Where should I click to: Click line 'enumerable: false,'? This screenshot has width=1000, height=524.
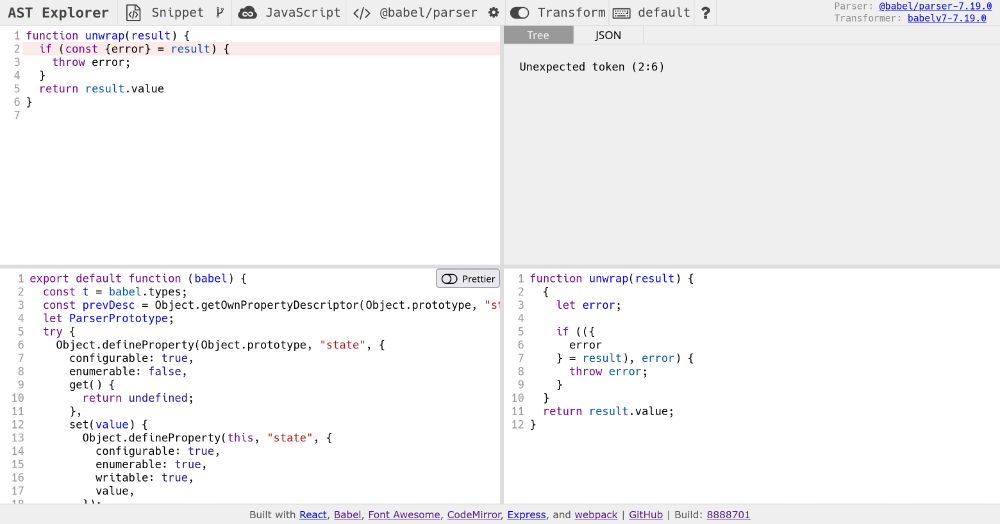128,371
